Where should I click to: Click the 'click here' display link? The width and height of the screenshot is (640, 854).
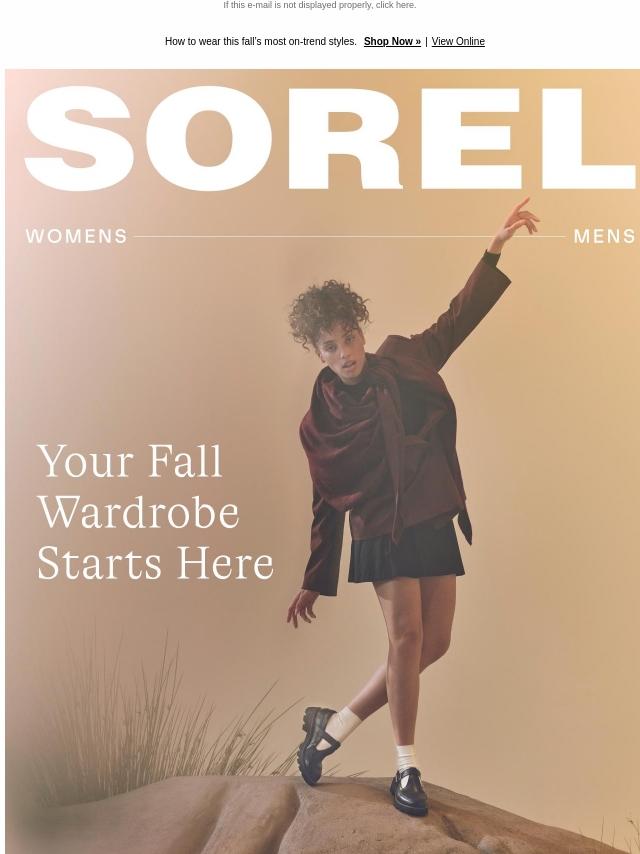point(395,5)
